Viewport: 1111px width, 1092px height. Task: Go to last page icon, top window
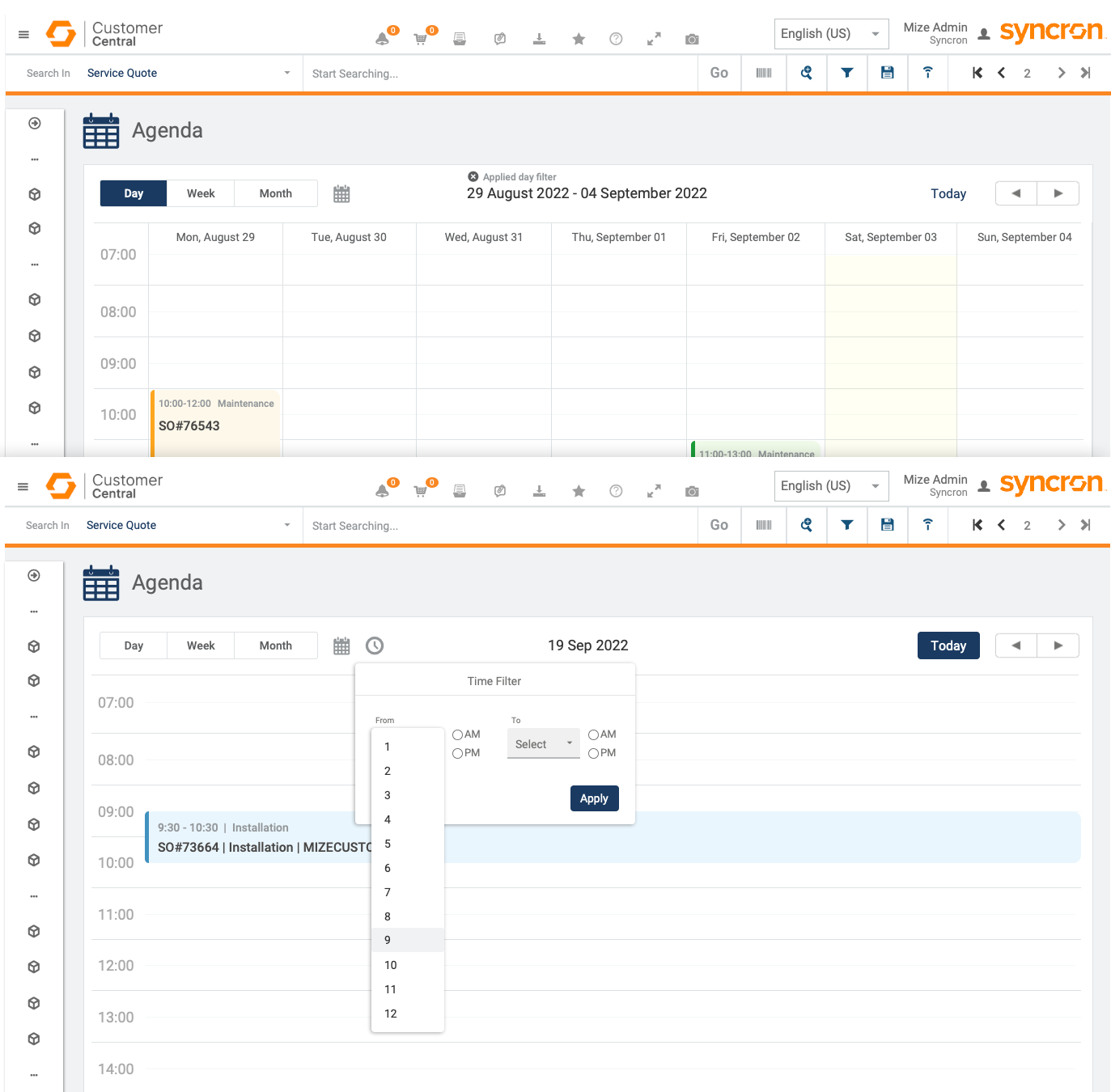1086,73
